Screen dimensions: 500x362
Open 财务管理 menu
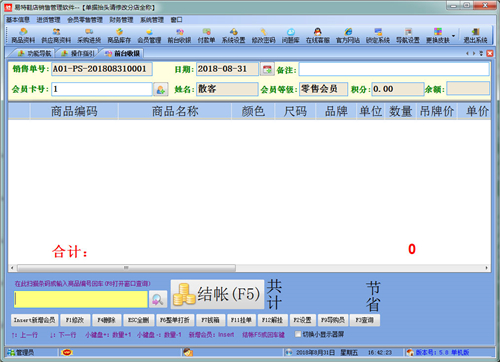[121, 20]
